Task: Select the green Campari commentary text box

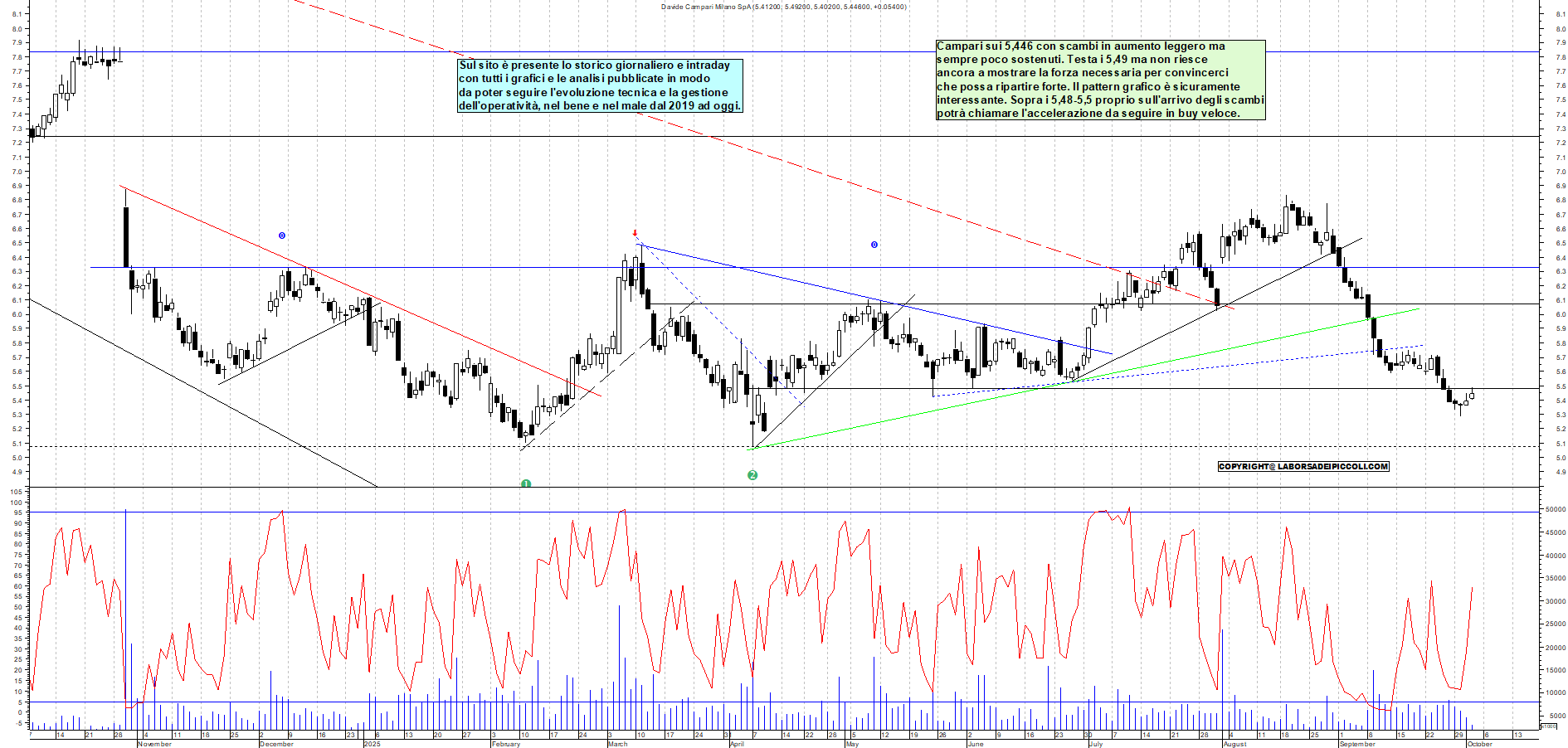Action: [x=1100, y=80]
